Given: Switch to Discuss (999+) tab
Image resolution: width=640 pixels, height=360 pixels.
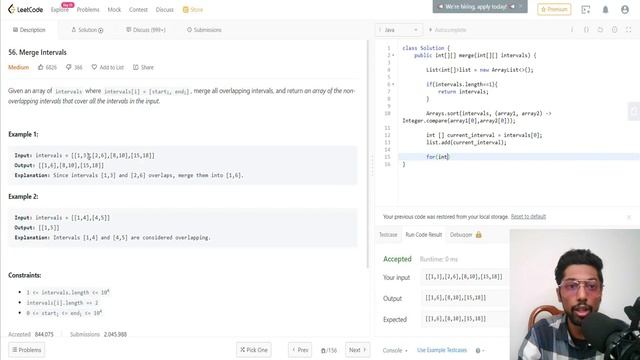Looking at the screenshot, I should pyautogui.click(x=146, y=30).
